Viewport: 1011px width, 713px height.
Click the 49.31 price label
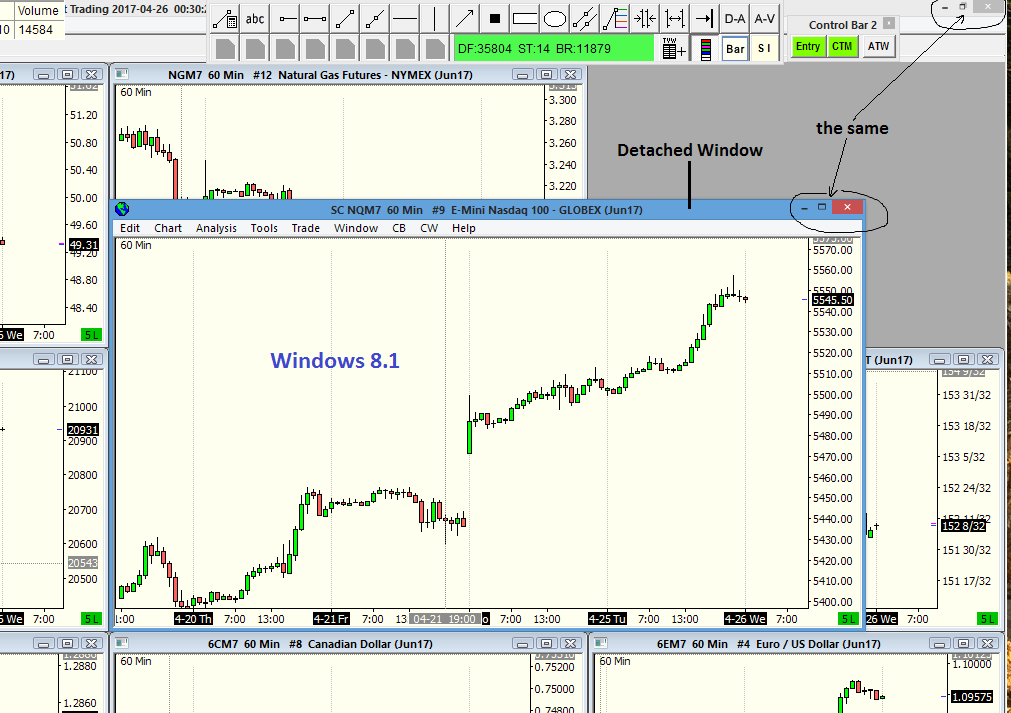coord(84,245)
